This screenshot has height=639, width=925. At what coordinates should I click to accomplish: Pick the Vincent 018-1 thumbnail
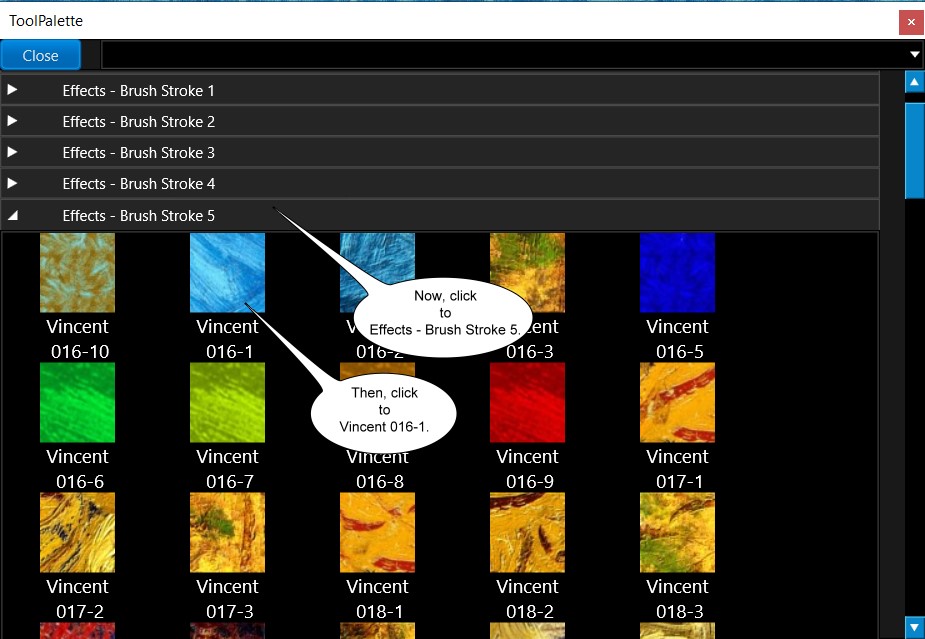[378, 532]
